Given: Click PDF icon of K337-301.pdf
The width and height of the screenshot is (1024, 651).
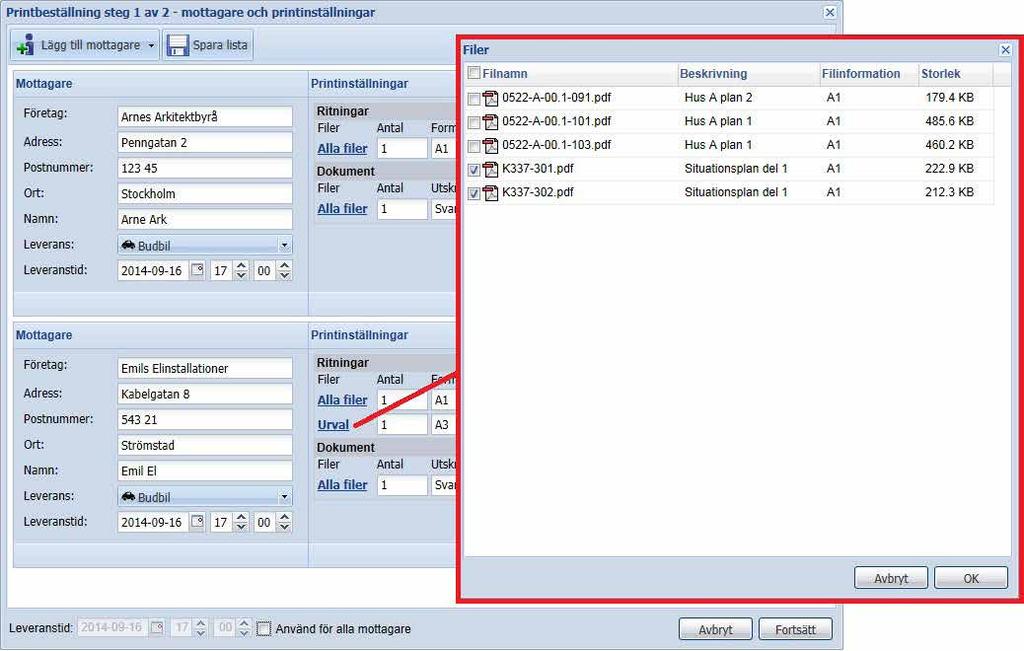Looking at the screenshot, I should (x=490, y=169).
